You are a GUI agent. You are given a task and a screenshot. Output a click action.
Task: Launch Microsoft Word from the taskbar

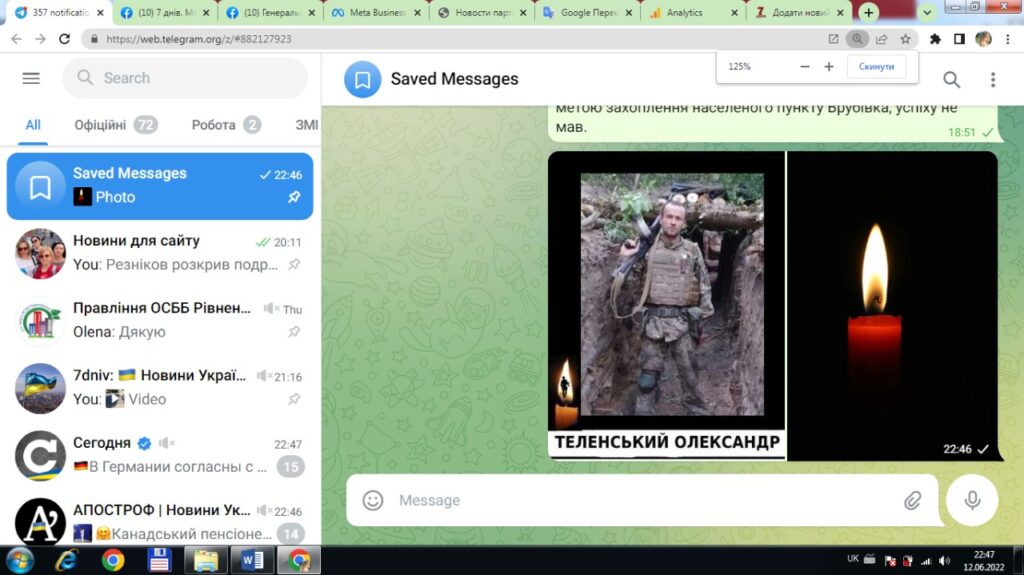(253, 560)
